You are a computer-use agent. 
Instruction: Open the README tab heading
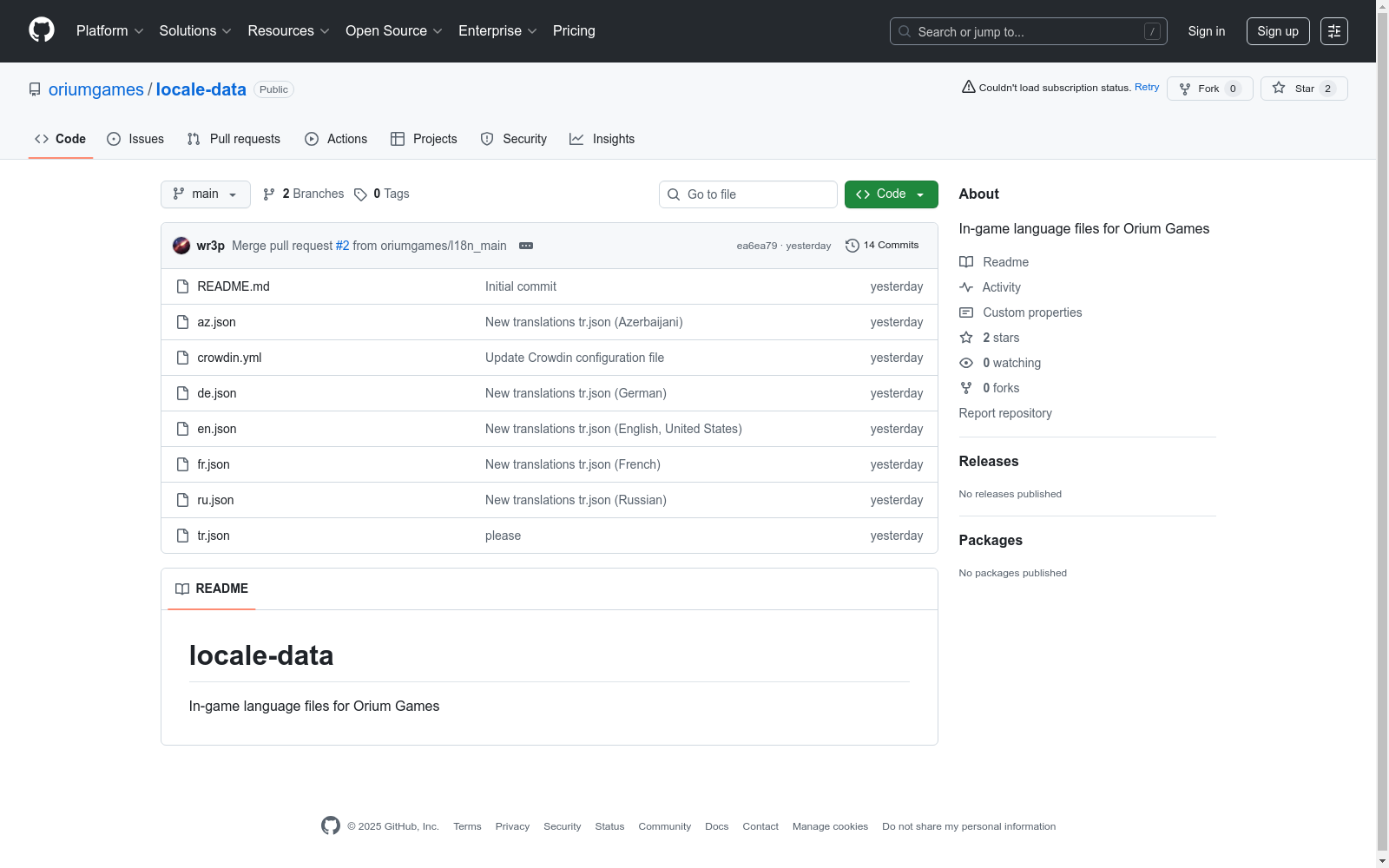[x=212, y=589]
